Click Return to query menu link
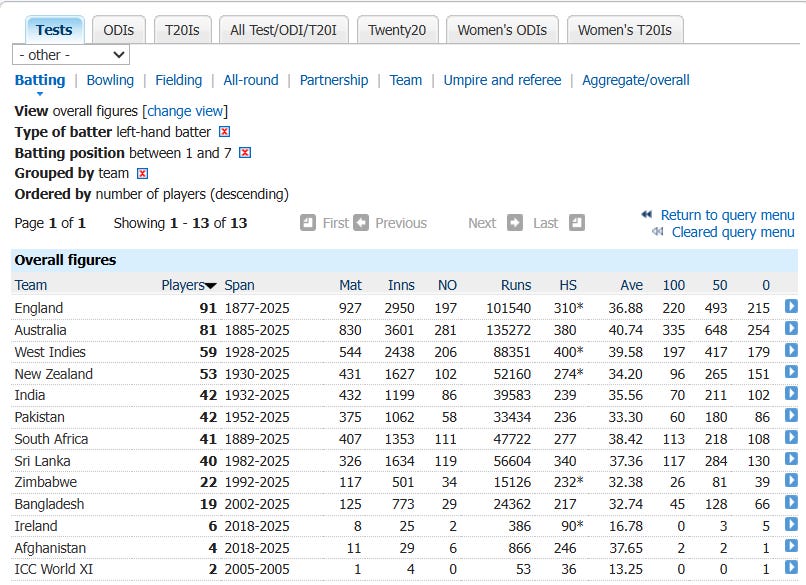806x585 pixels. [727, 215]
